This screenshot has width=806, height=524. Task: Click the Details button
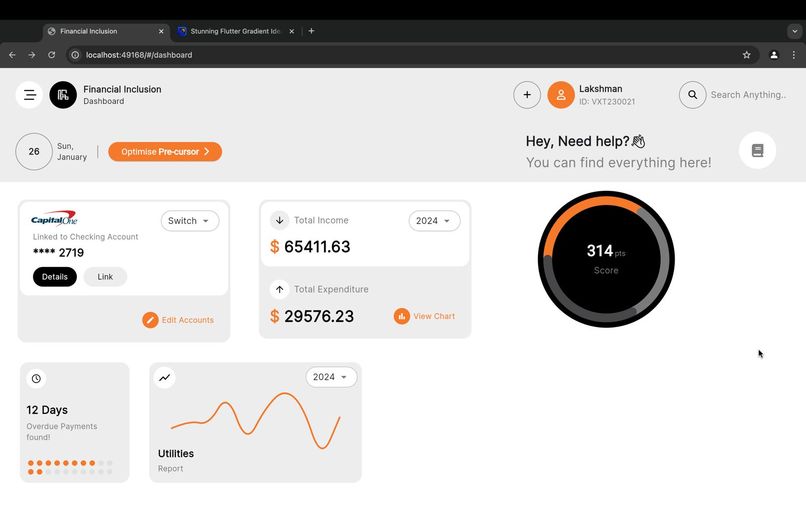[x=55, y=277]
